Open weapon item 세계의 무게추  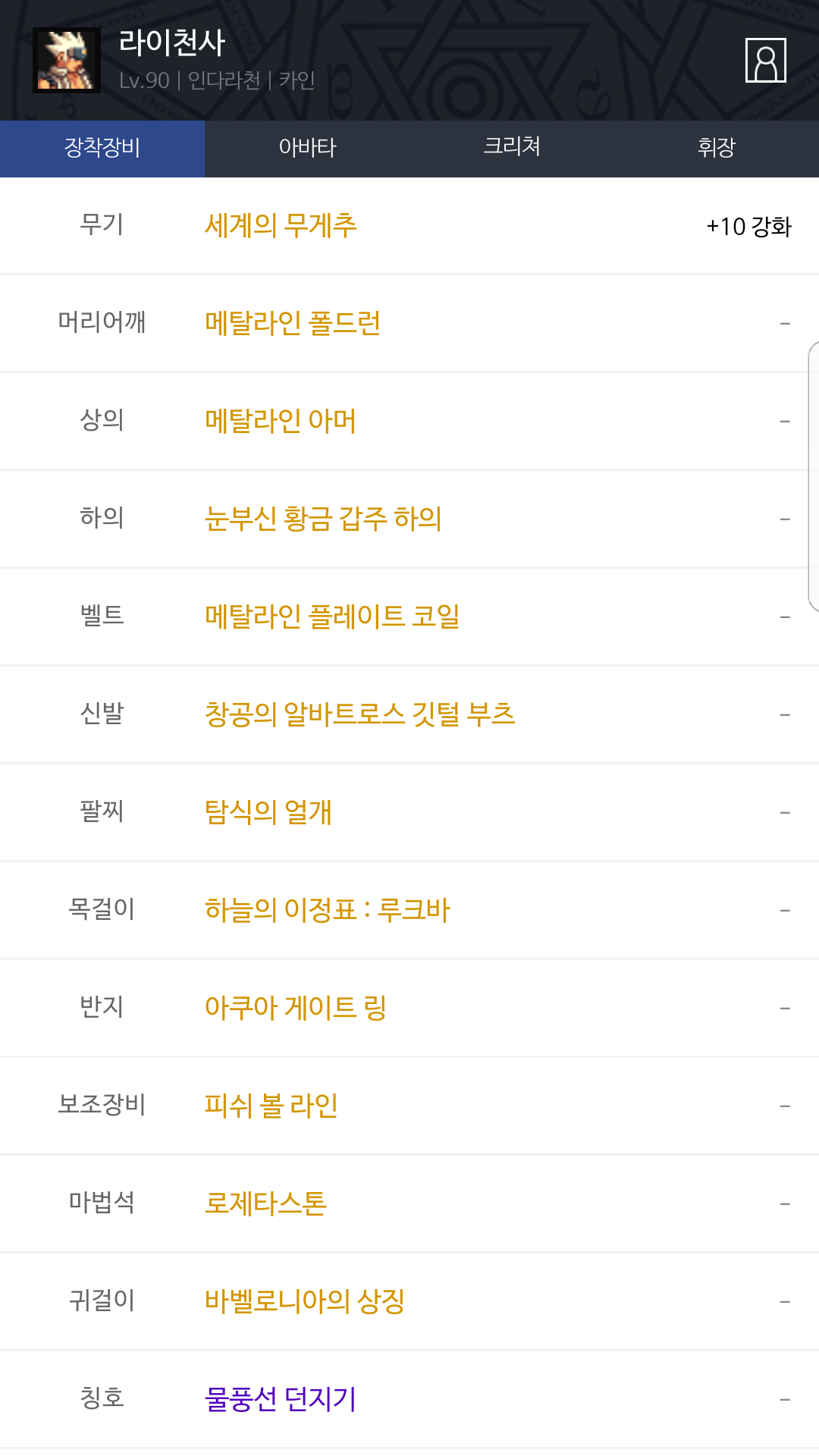point(281,226)
